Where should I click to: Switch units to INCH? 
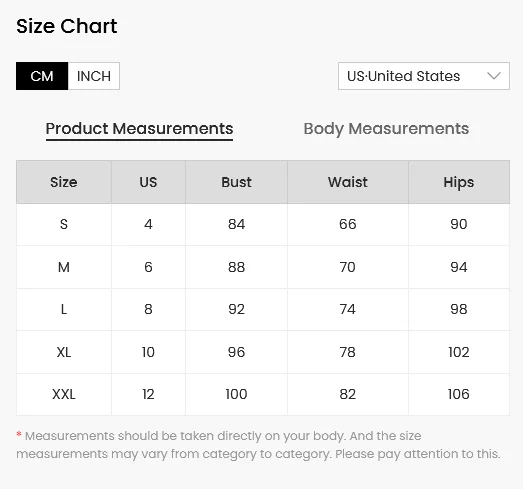[94, 76]
